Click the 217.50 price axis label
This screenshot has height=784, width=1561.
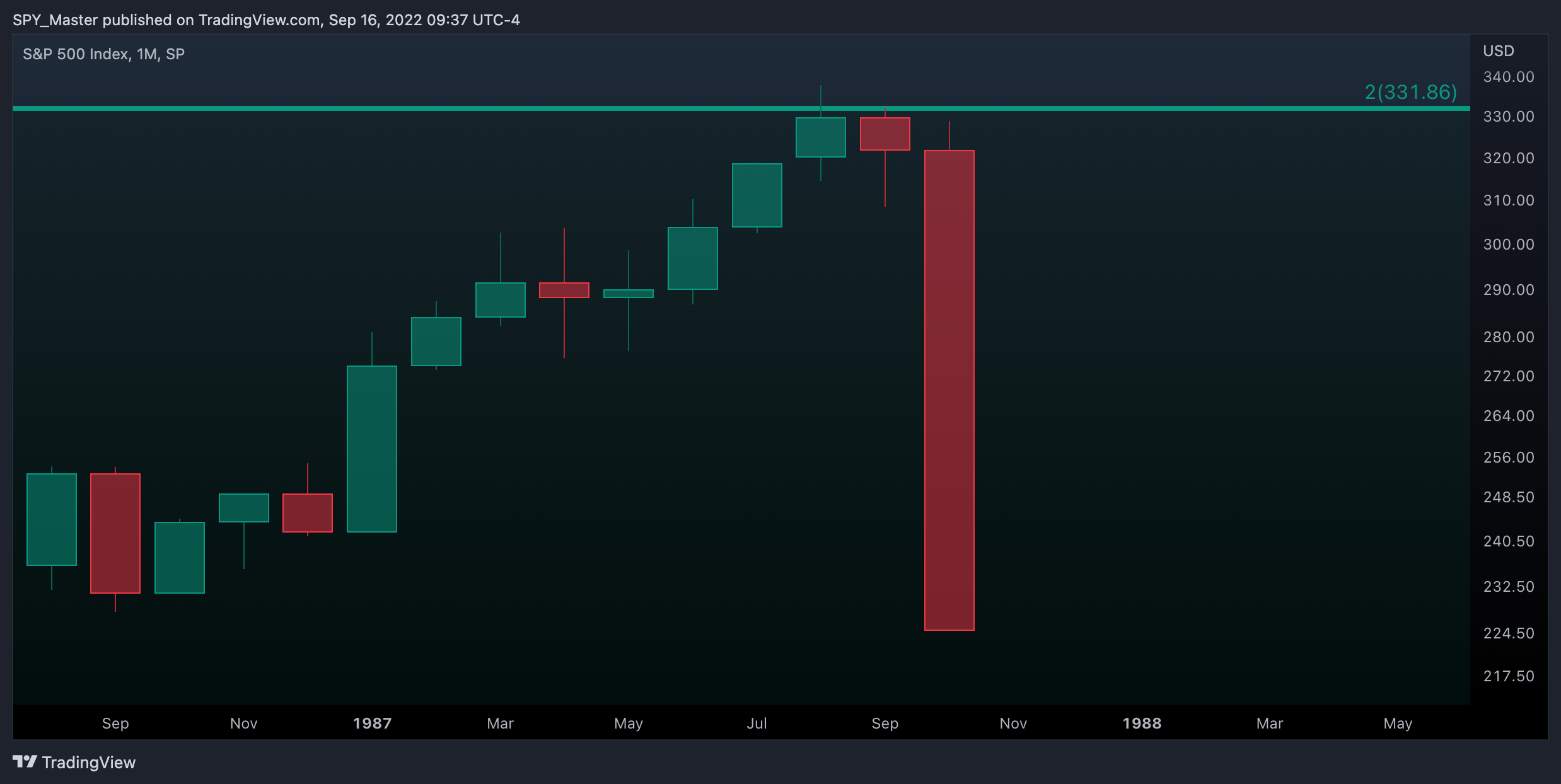[x=1509, y=676]
